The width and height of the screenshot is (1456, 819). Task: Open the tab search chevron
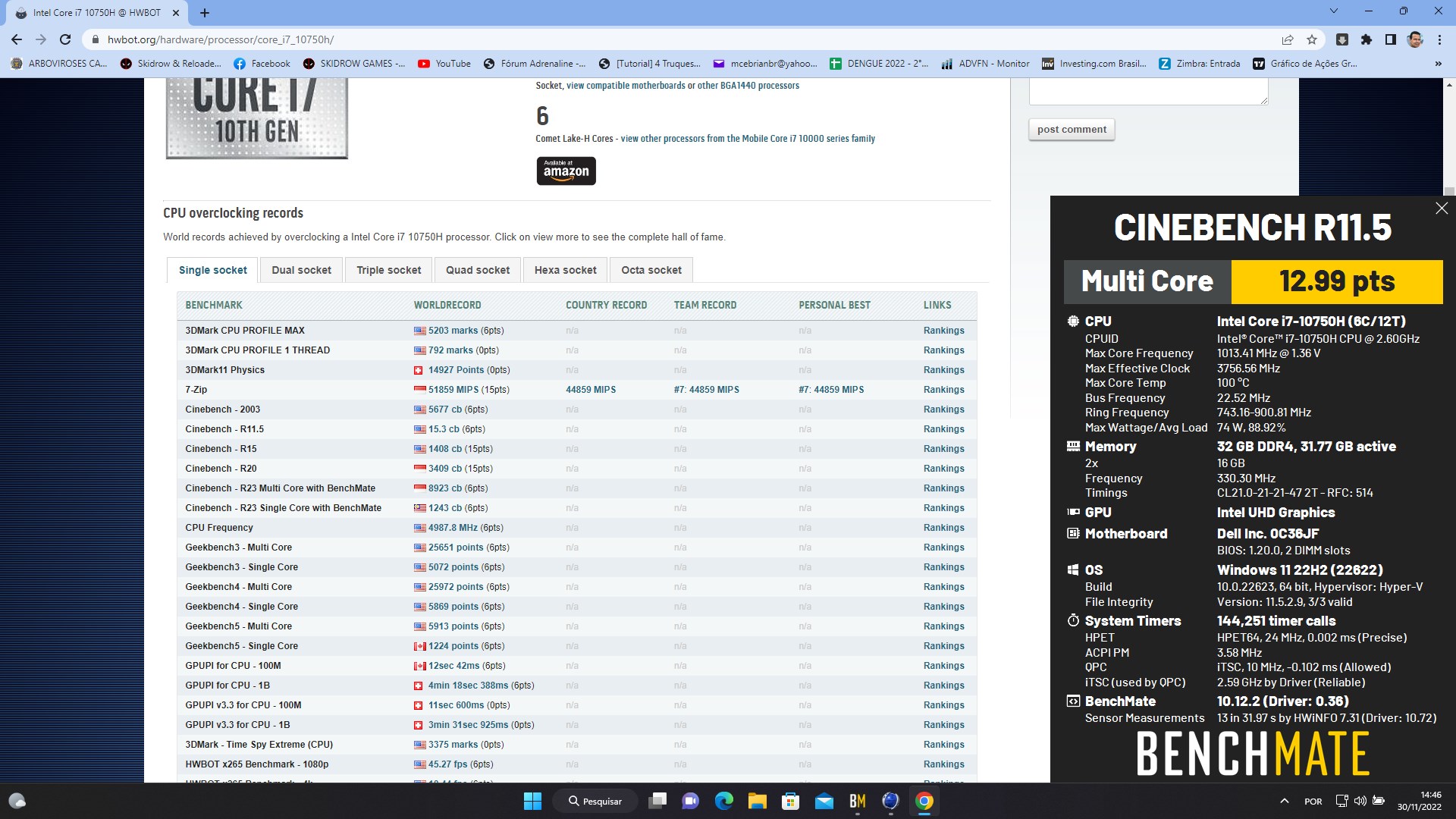(x=1334, y=11)
